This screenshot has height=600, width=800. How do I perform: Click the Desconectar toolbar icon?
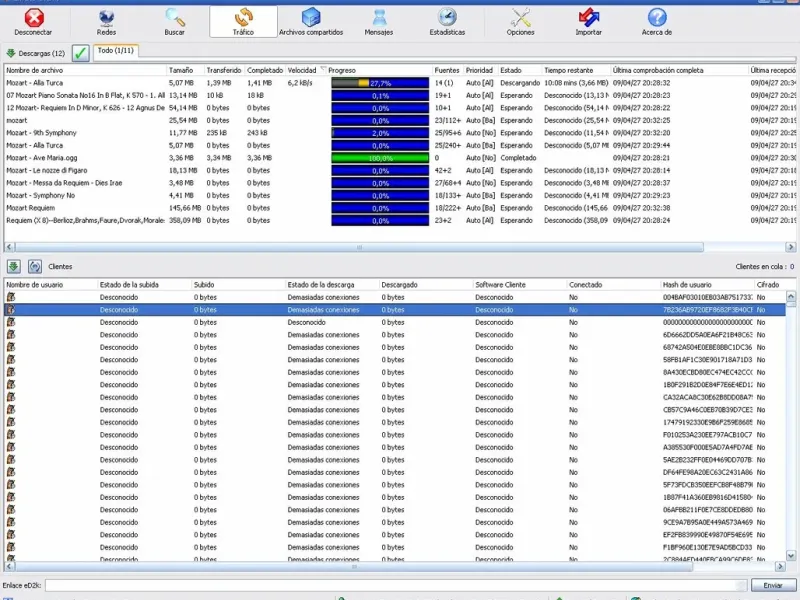click(34, 21)
